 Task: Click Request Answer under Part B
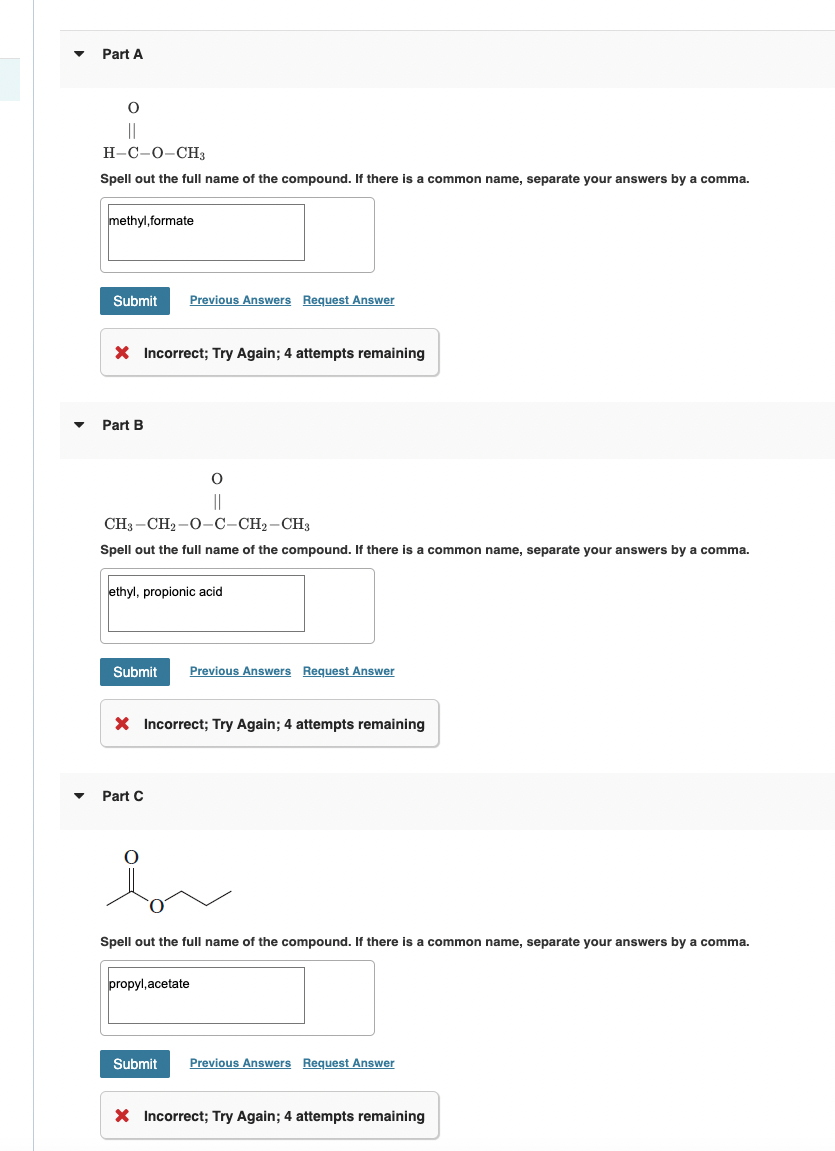point(348,671)
